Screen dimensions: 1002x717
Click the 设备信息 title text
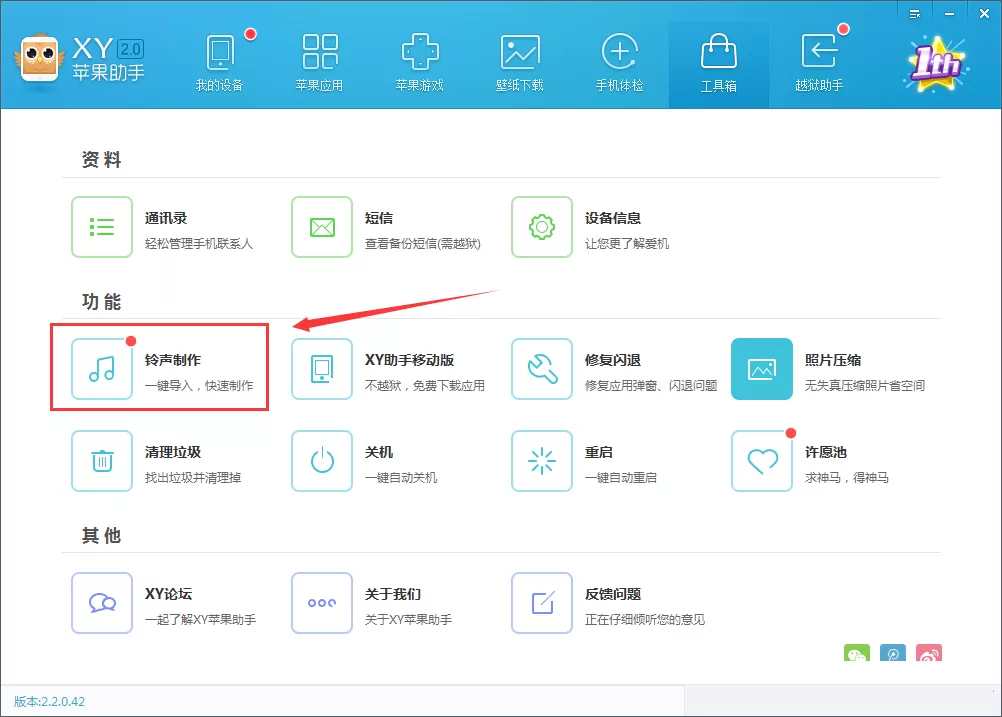click(613, 219)
